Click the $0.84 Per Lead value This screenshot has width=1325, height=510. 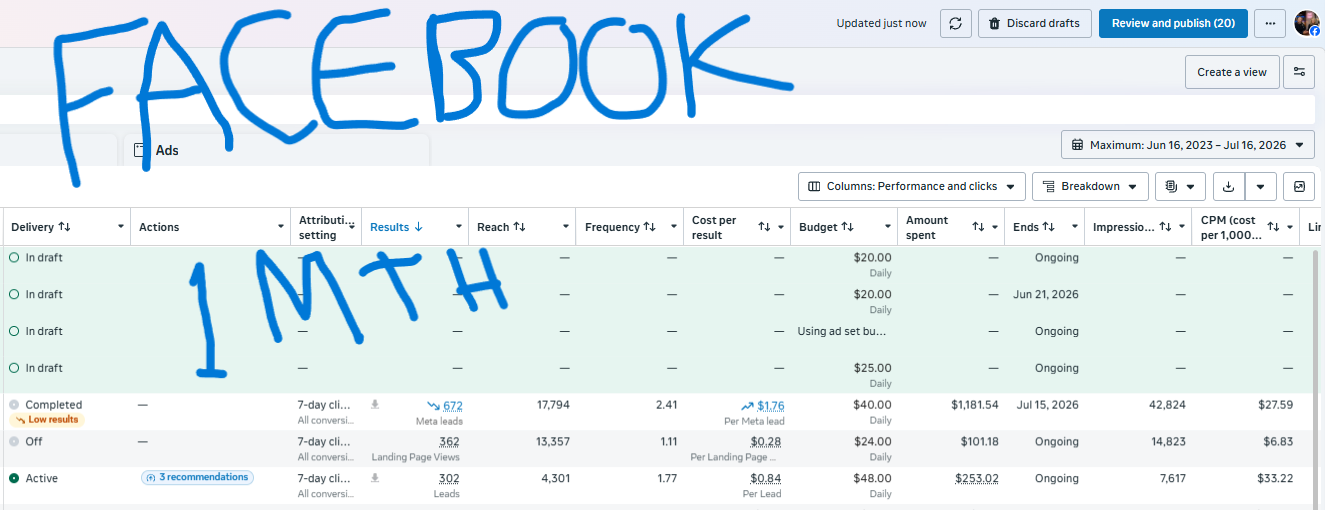[767, 478]
